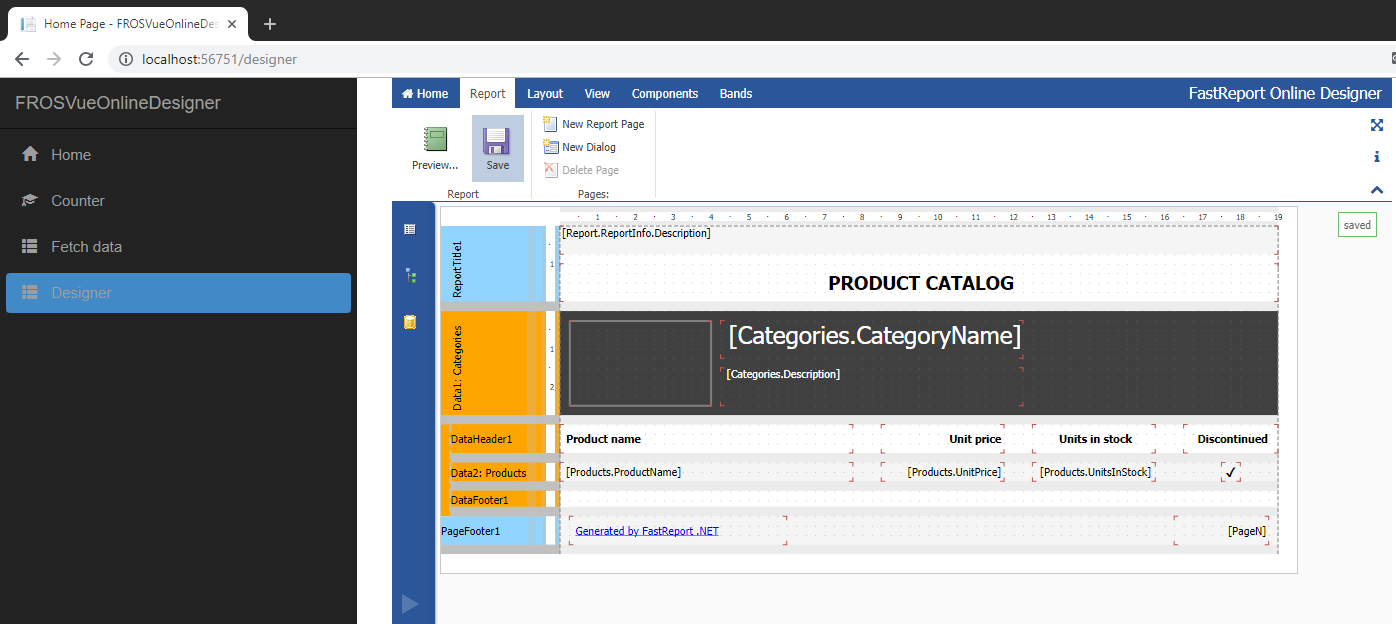Viewport: 1396px width, 624px height.
Task: Toggle the Discontinued checkbox in the Data2 band
Action: pyautogui.click(x=1230, y=470)
